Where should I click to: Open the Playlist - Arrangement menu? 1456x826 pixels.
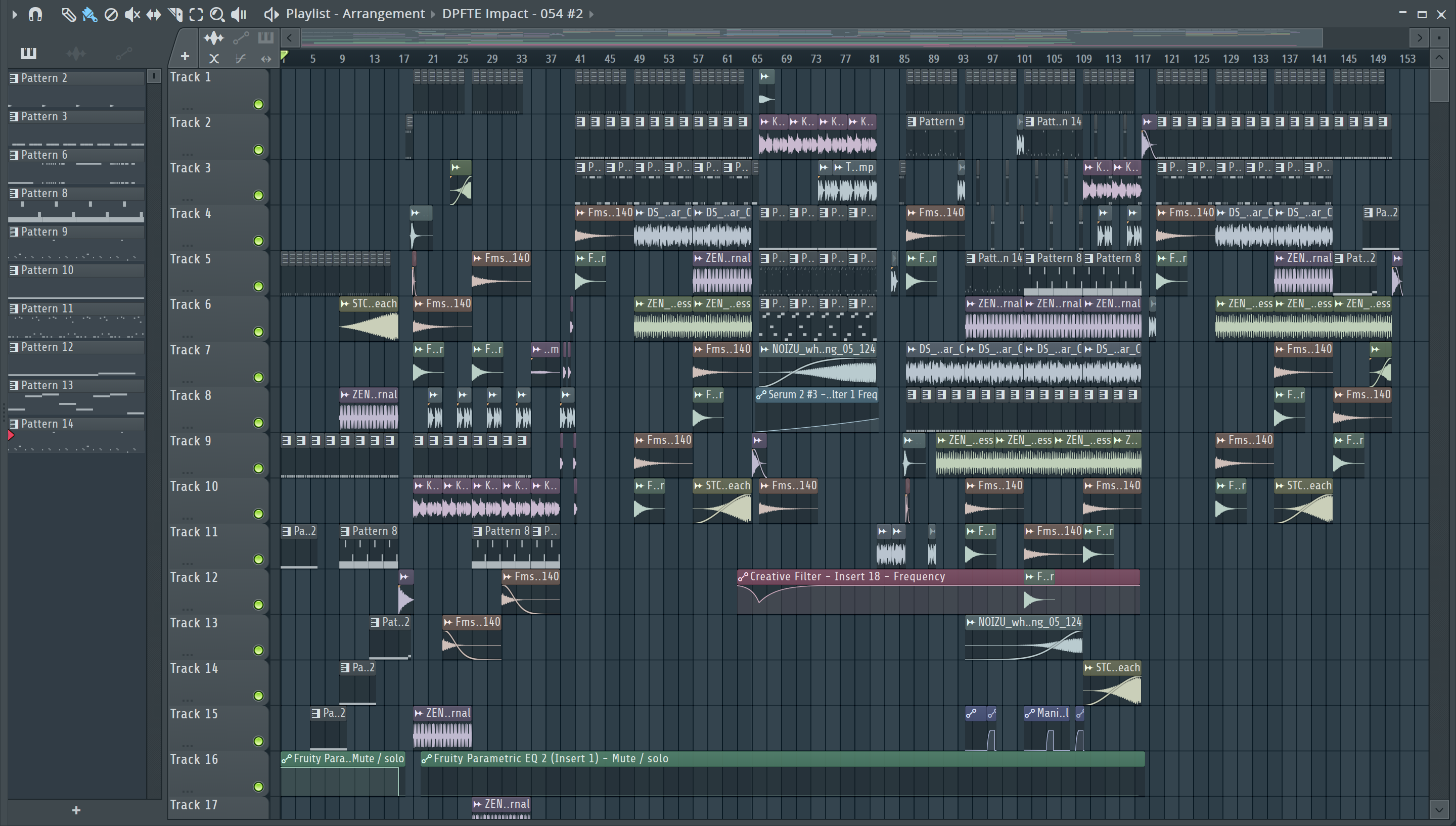click(x=355, y=14)
